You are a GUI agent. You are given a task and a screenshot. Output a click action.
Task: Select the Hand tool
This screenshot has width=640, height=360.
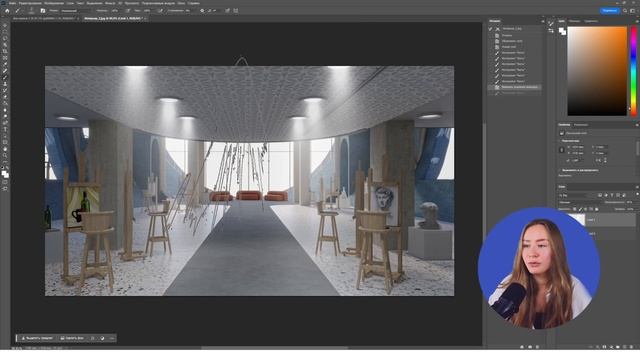5,149
